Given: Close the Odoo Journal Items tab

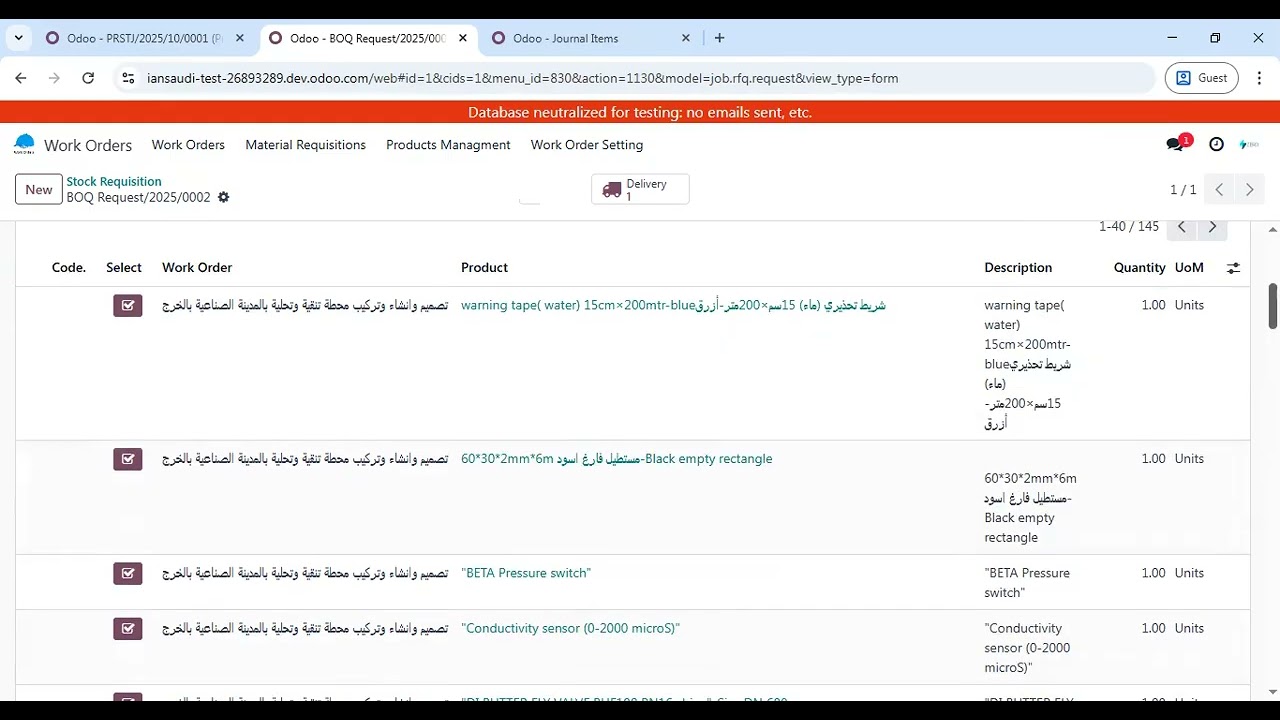Looking at the screenshot, I should point(685,38).
